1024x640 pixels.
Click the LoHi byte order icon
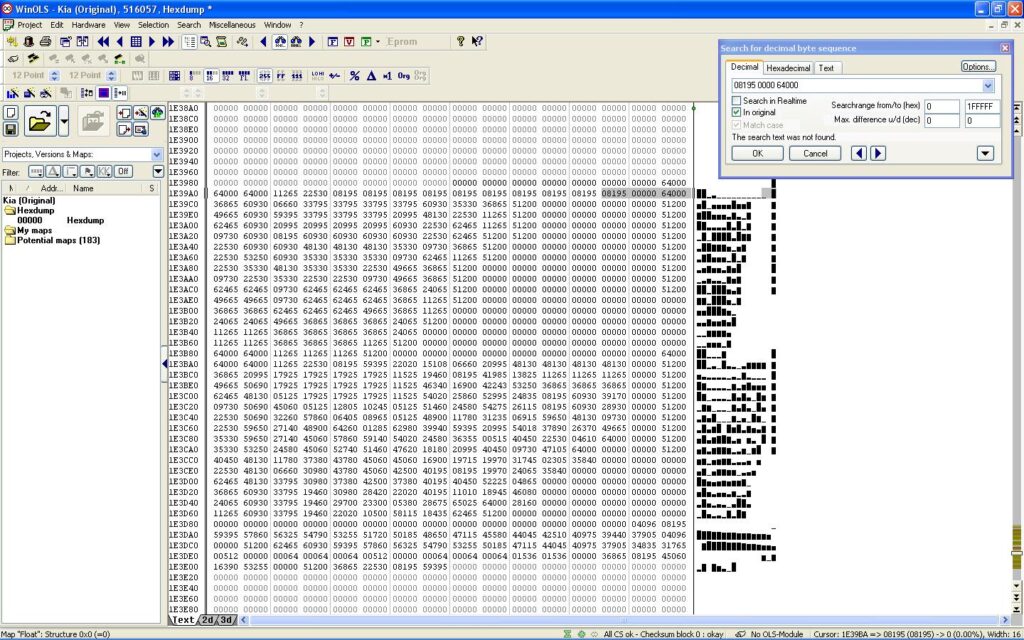(317, 76)
